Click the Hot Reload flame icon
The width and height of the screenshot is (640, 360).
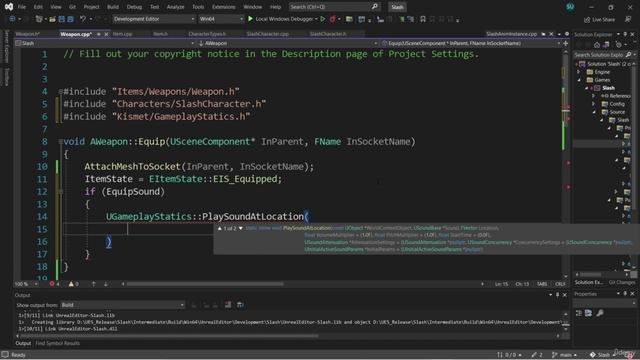333,19
